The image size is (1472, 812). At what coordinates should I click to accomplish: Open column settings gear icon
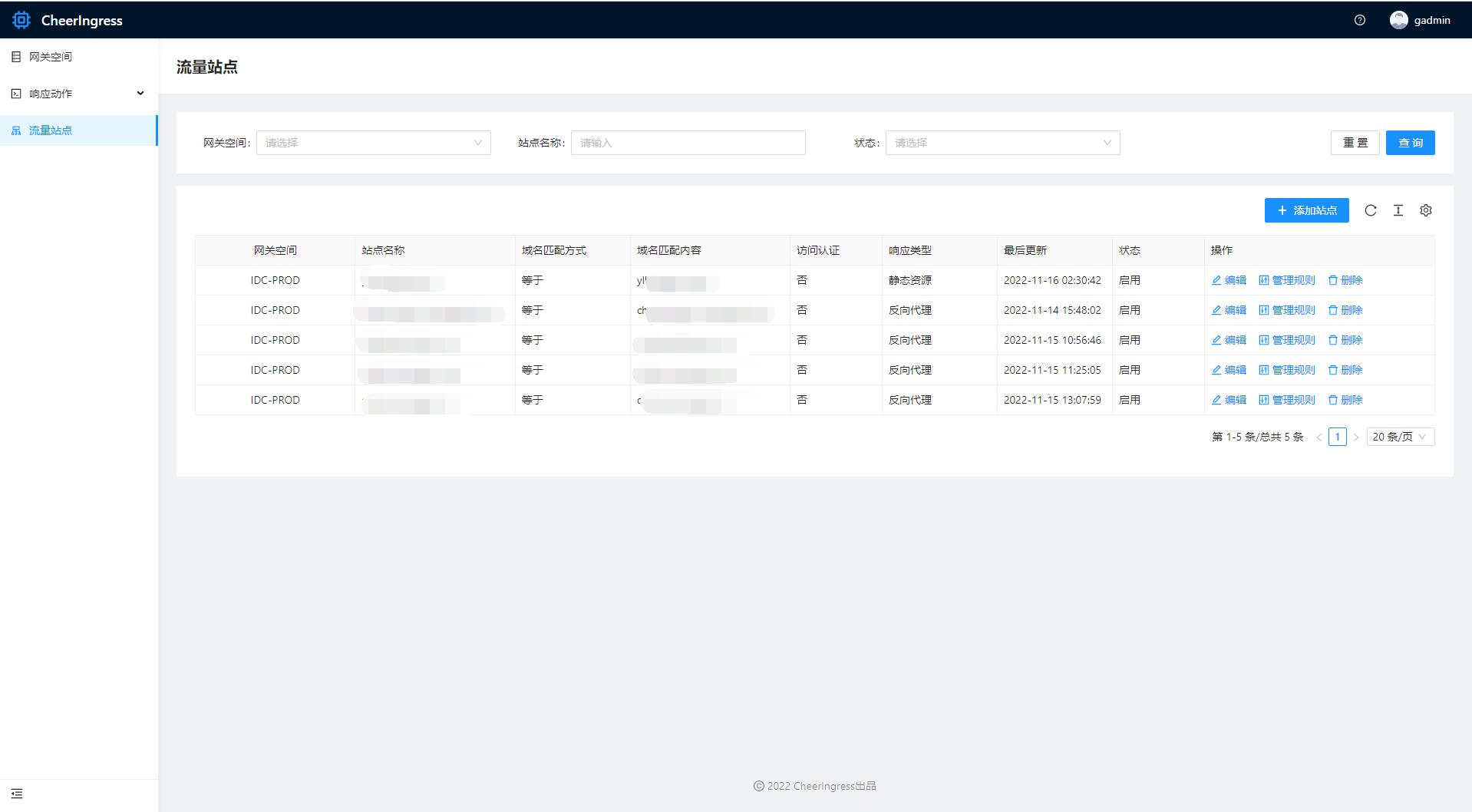point(1426,210)
